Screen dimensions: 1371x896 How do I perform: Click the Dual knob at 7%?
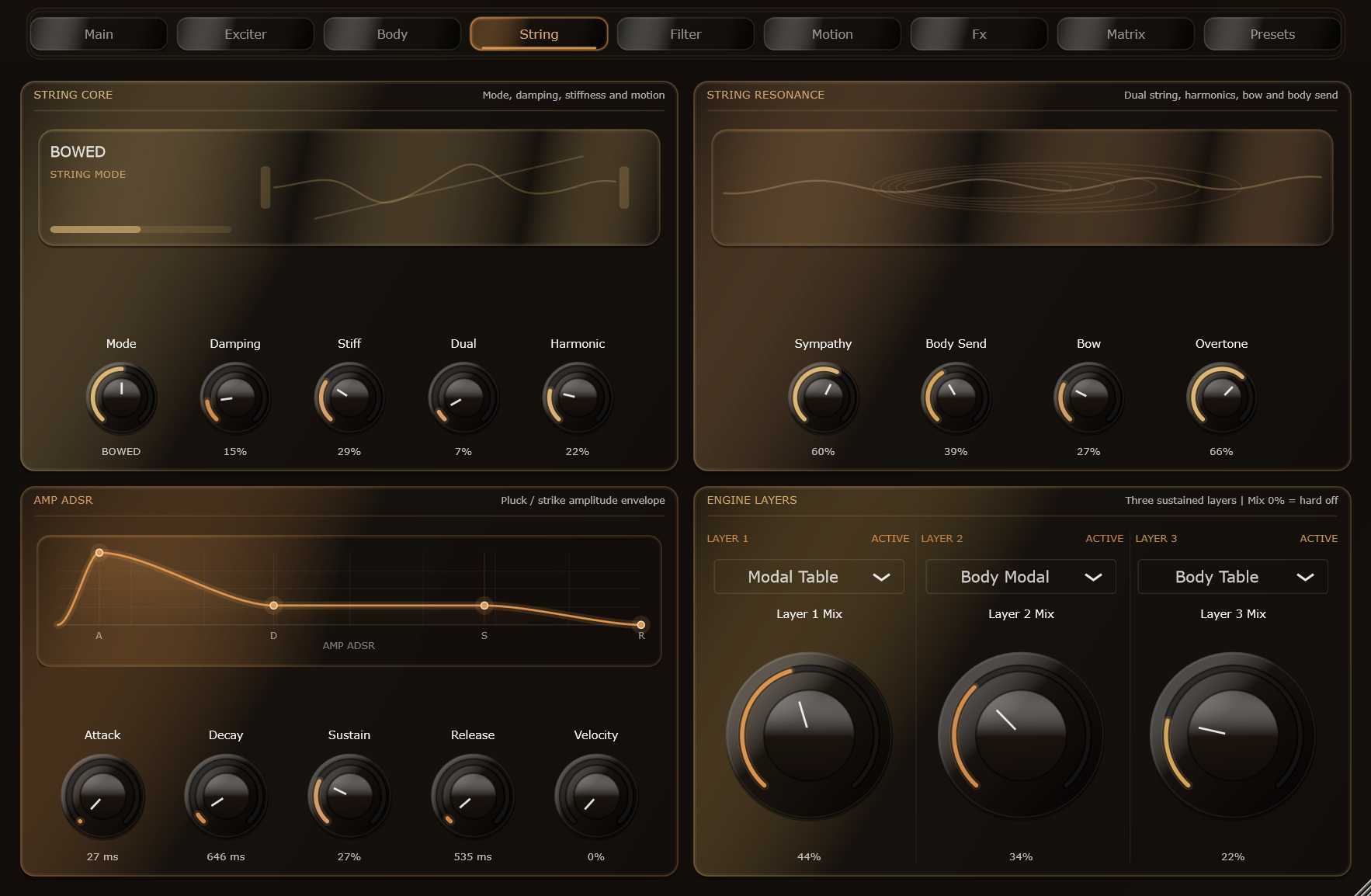[x=463, y=398]
